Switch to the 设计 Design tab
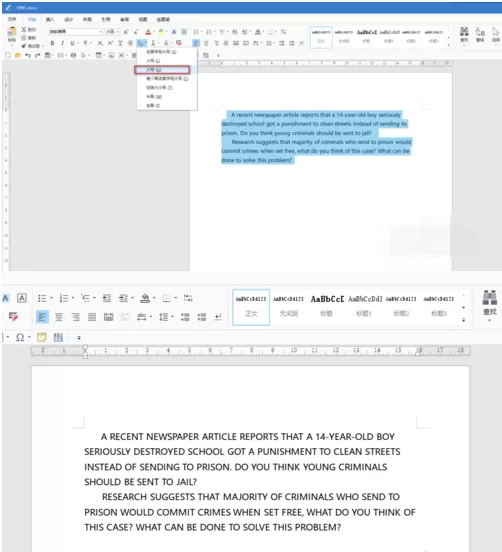Screen dimensions: 502x552 click(x=69, y=19)
